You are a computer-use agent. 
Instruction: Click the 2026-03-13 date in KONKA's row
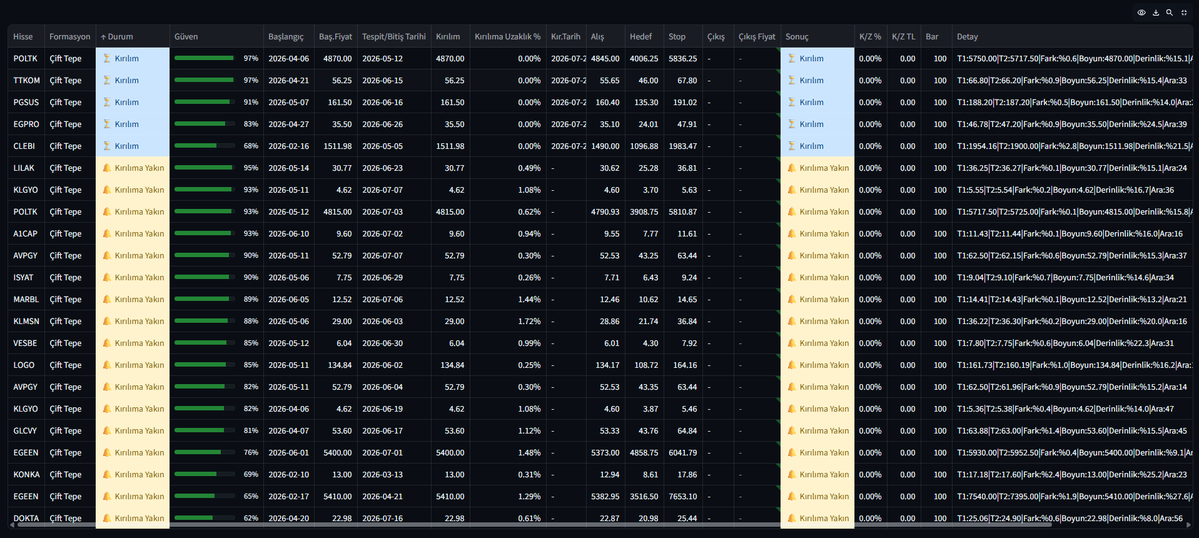[x=394, y=474]
